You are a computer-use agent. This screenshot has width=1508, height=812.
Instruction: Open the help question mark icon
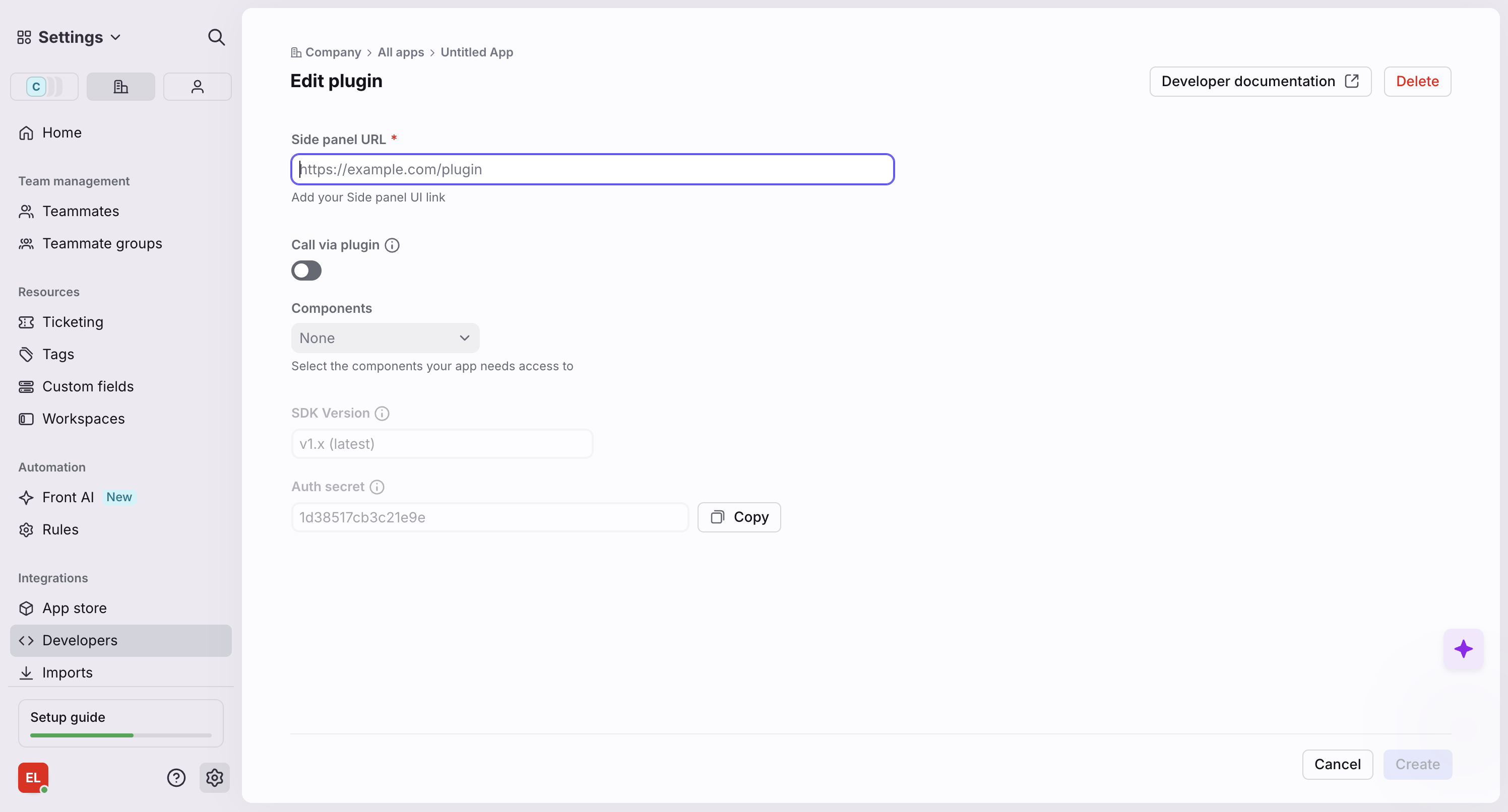coord(176,777)
